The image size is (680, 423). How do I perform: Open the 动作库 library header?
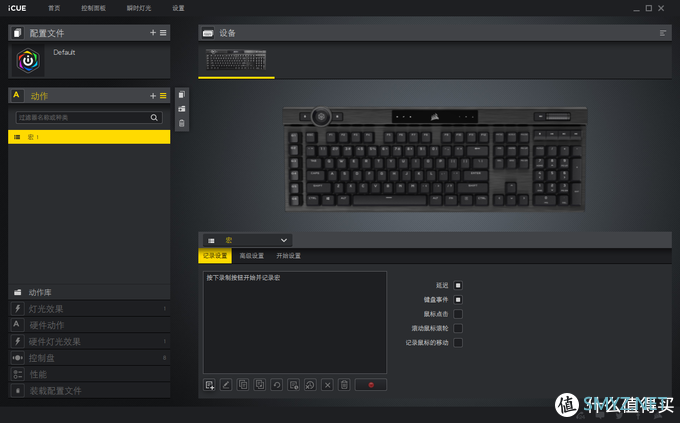coord(89,292)
